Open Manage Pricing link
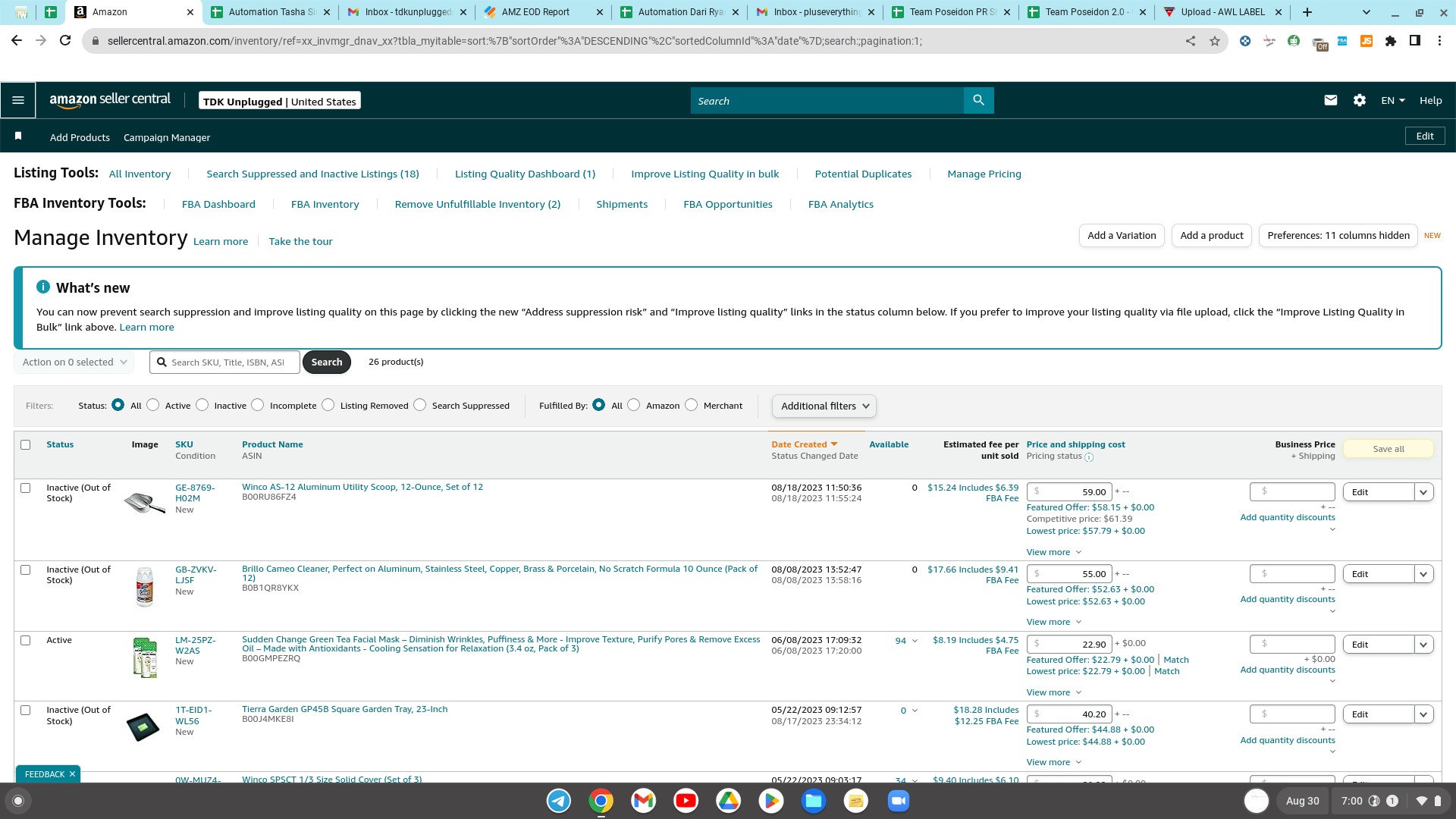Viewport: 1456px width, 819px height. (984, 174)
